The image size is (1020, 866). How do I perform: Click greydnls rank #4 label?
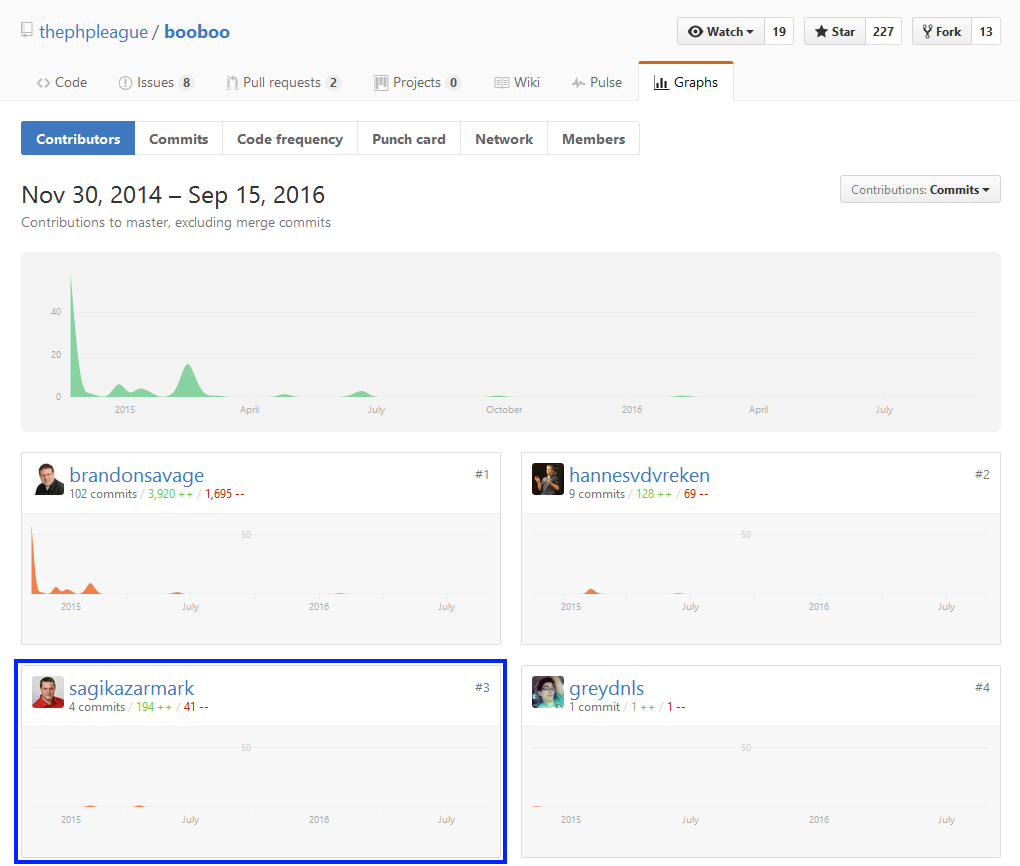pyautogui.click(x=982, y=687)
